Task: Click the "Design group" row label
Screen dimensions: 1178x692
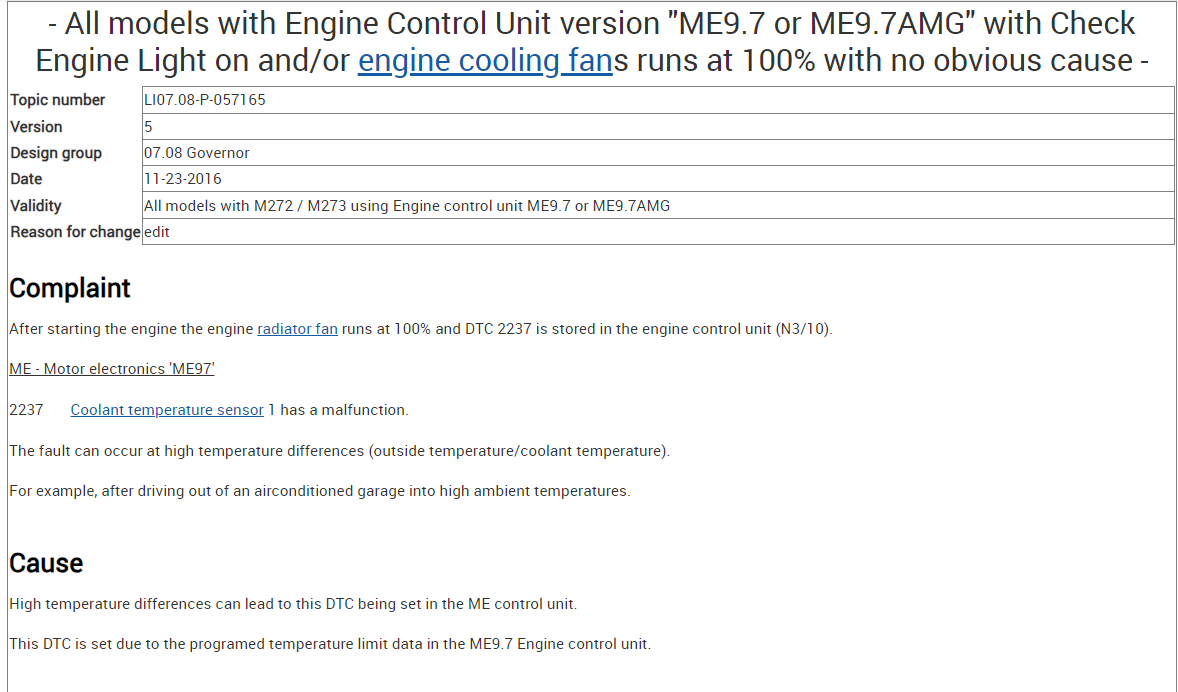Action: [x=56, y=153]
